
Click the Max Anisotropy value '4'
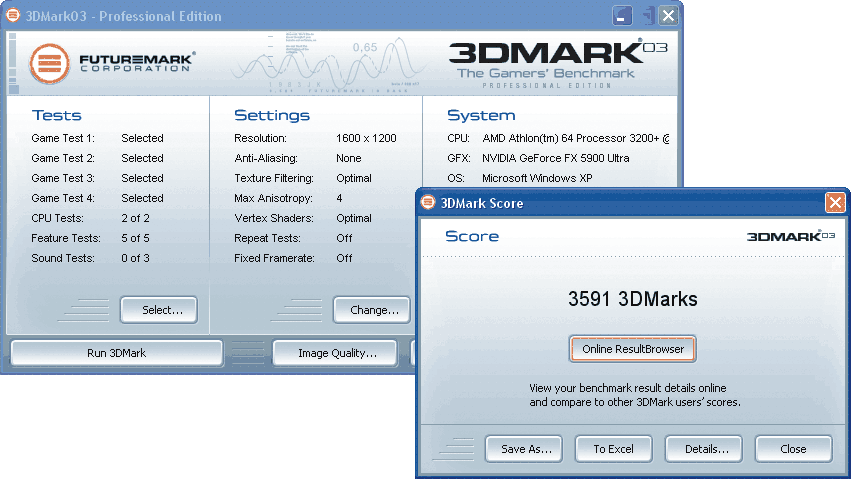pyautogui.click(x=339, y=198)
